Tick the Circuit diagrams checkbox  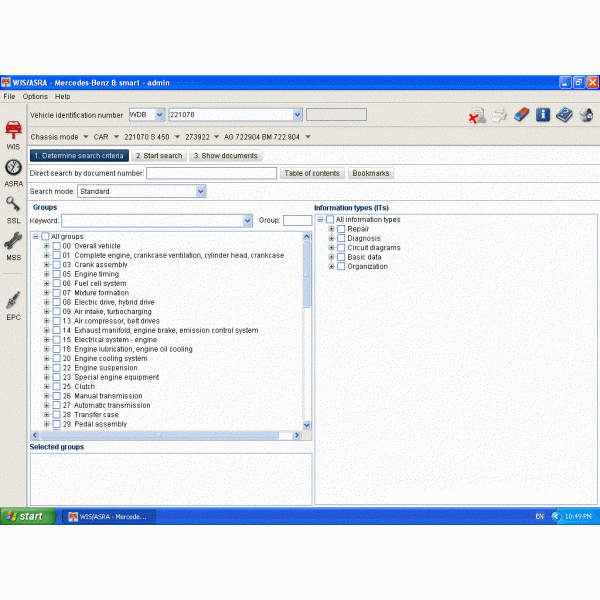[341, 248]
